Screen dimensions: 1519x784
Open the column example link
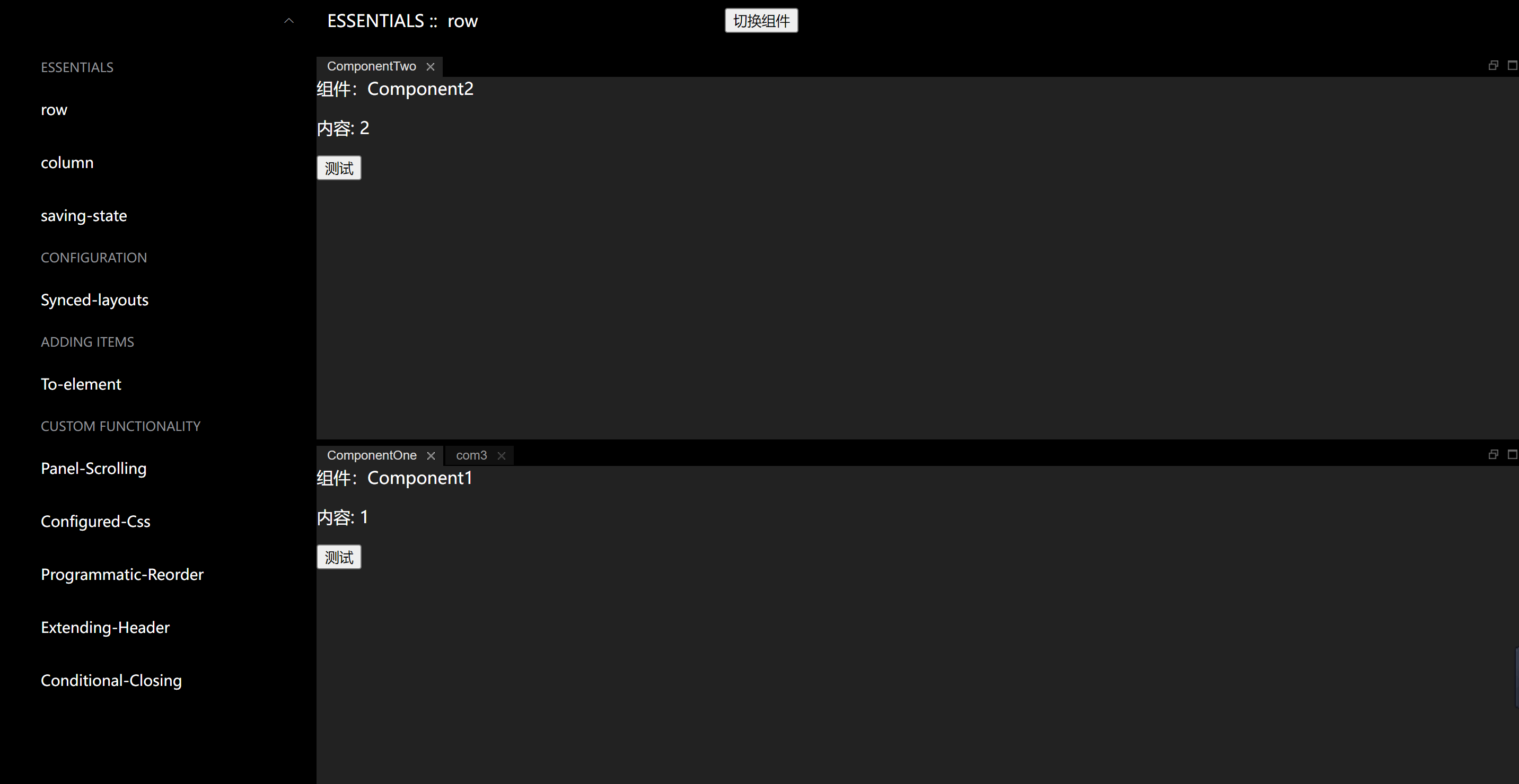pyautogui.click(x=67, y=163)
